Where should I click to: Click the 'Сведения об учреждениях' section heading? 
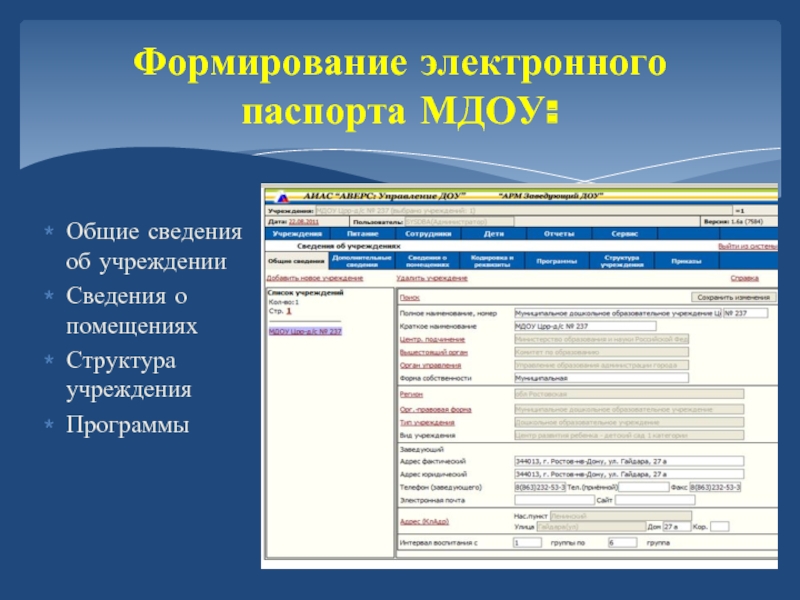[348, 246]
